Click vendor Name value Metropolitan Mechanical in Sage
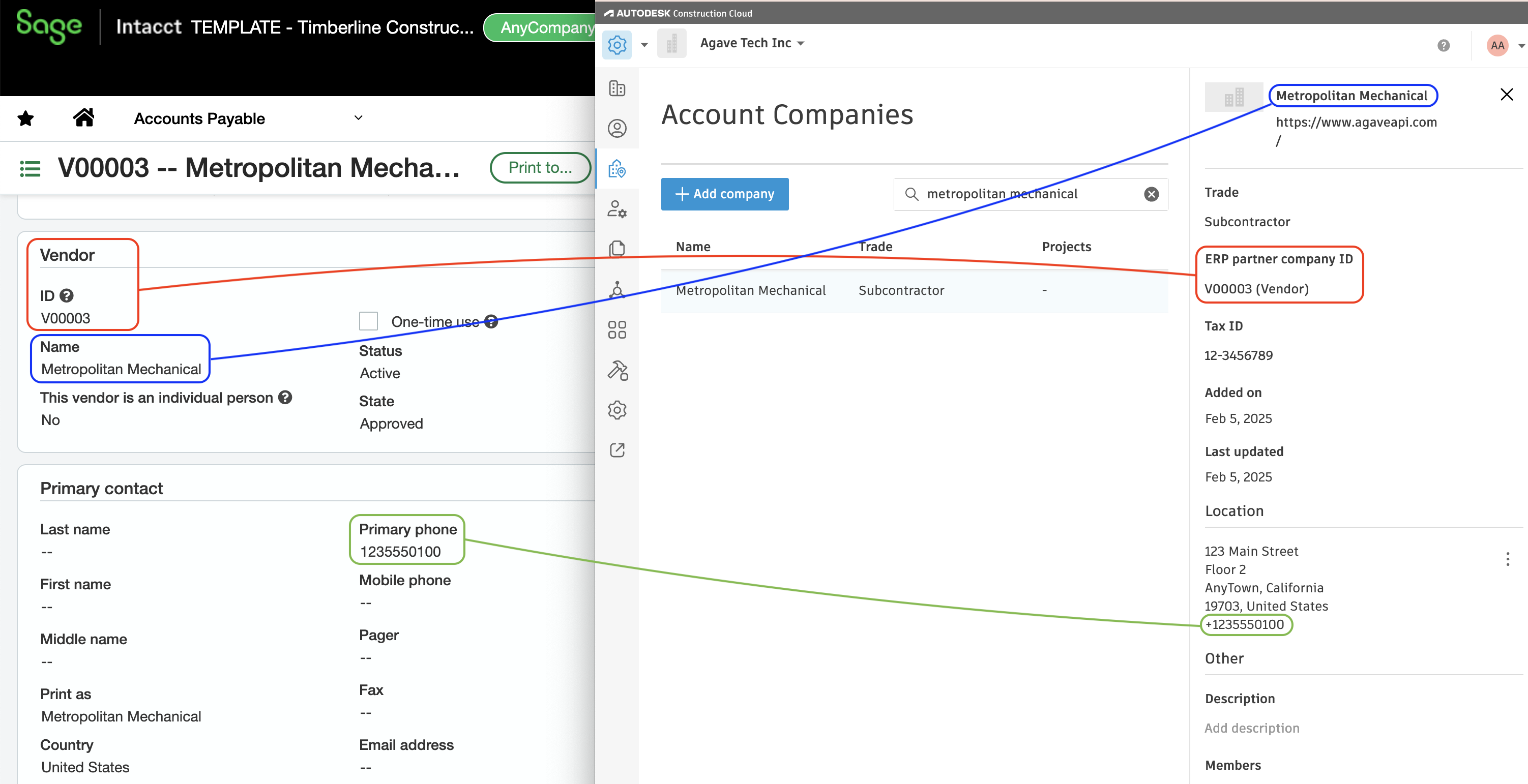Image resolution: width=1528 pixels, height=784 pixels. coord(121,370)
